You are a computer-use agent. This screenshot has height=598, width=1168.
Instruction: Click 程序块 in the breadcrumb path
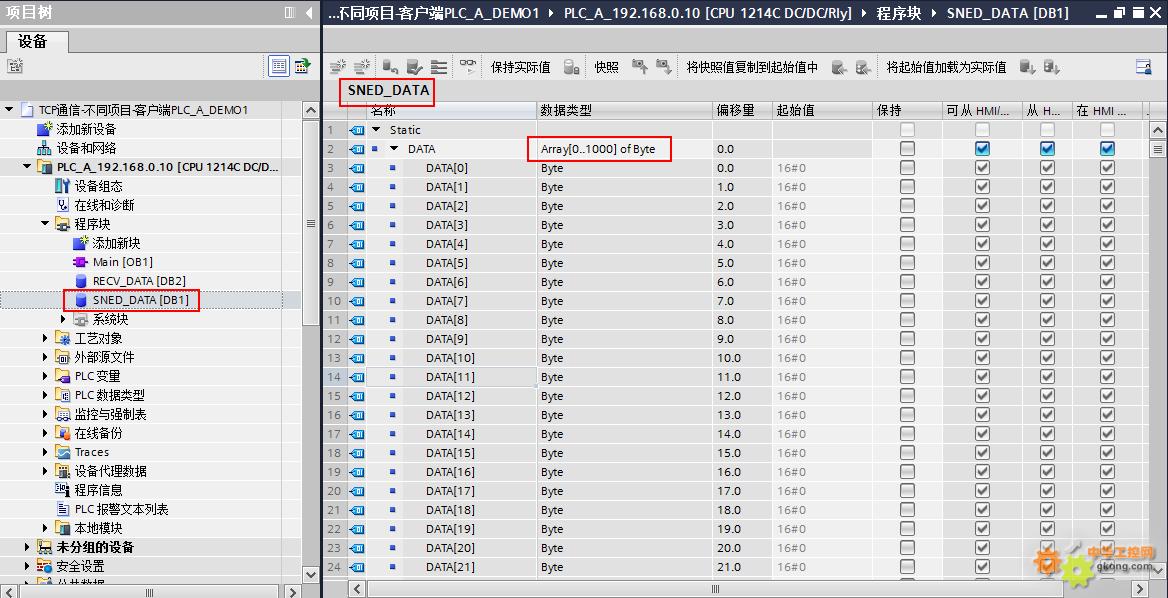coord(899,13)
